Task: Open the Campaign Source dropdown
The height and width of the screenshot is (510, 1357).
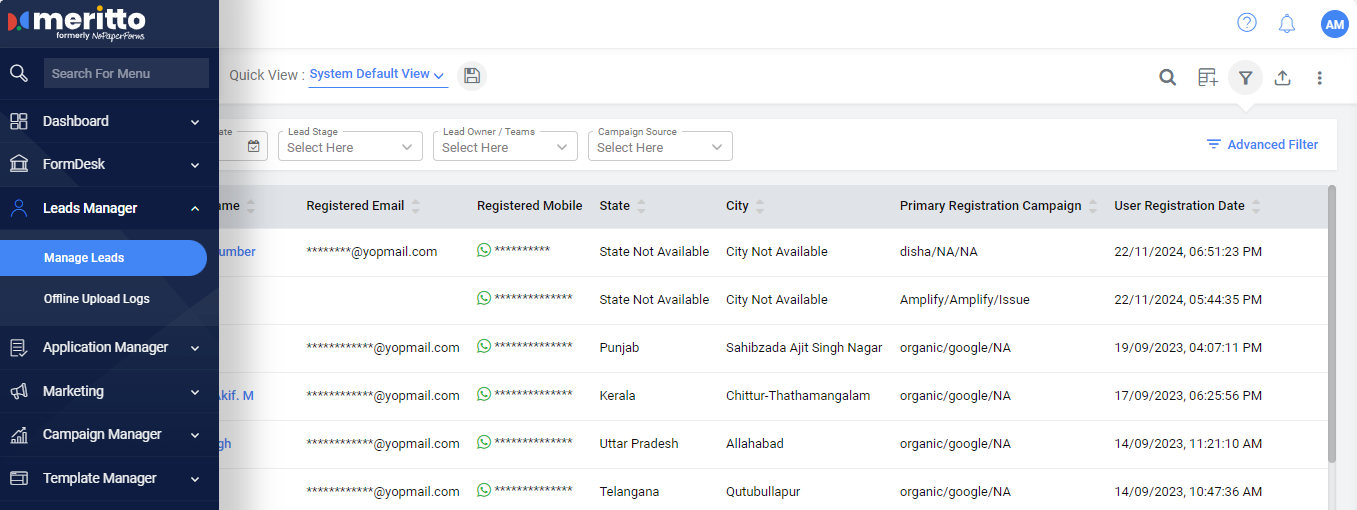Action: click(x=660, y=147)
